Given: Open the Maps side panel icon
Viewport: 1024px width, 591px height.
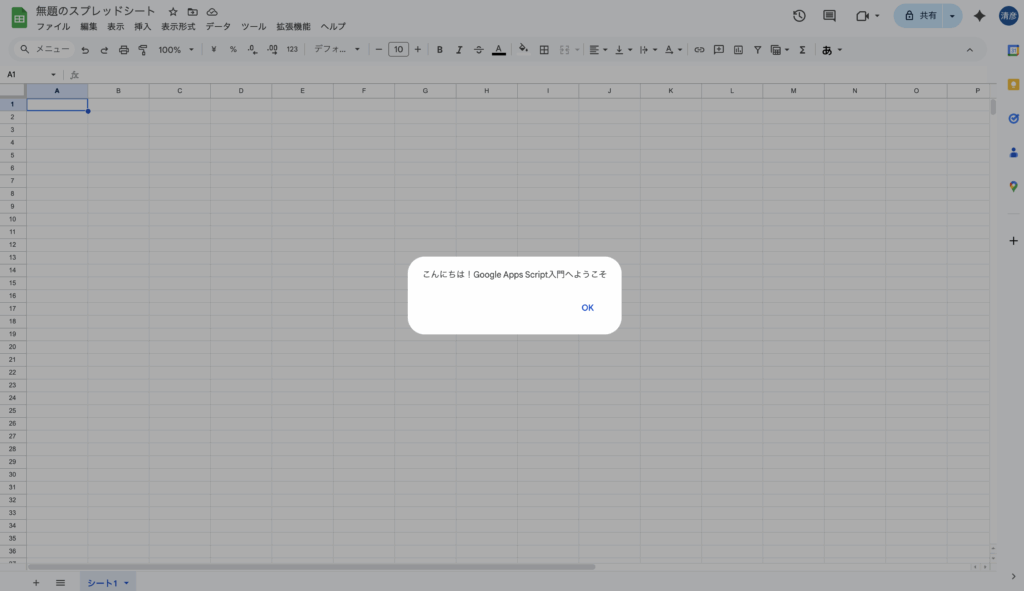Looking at the screenshot, I should coord(1014,186).
